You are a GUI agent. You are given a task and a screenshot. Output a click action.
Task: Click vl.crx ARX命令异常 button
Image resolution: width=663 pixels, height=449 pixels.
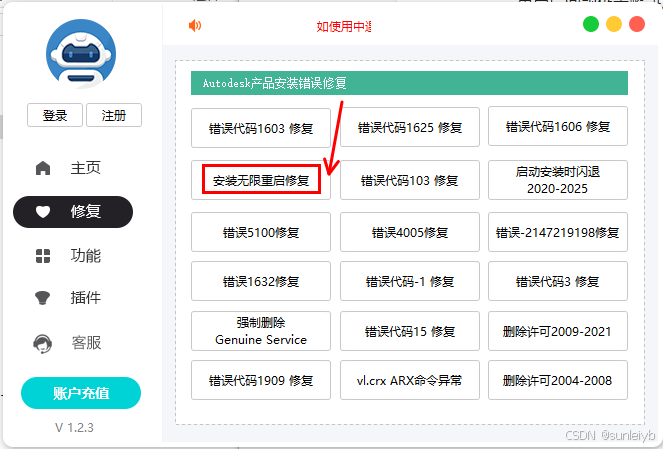[x=410, y=380]
